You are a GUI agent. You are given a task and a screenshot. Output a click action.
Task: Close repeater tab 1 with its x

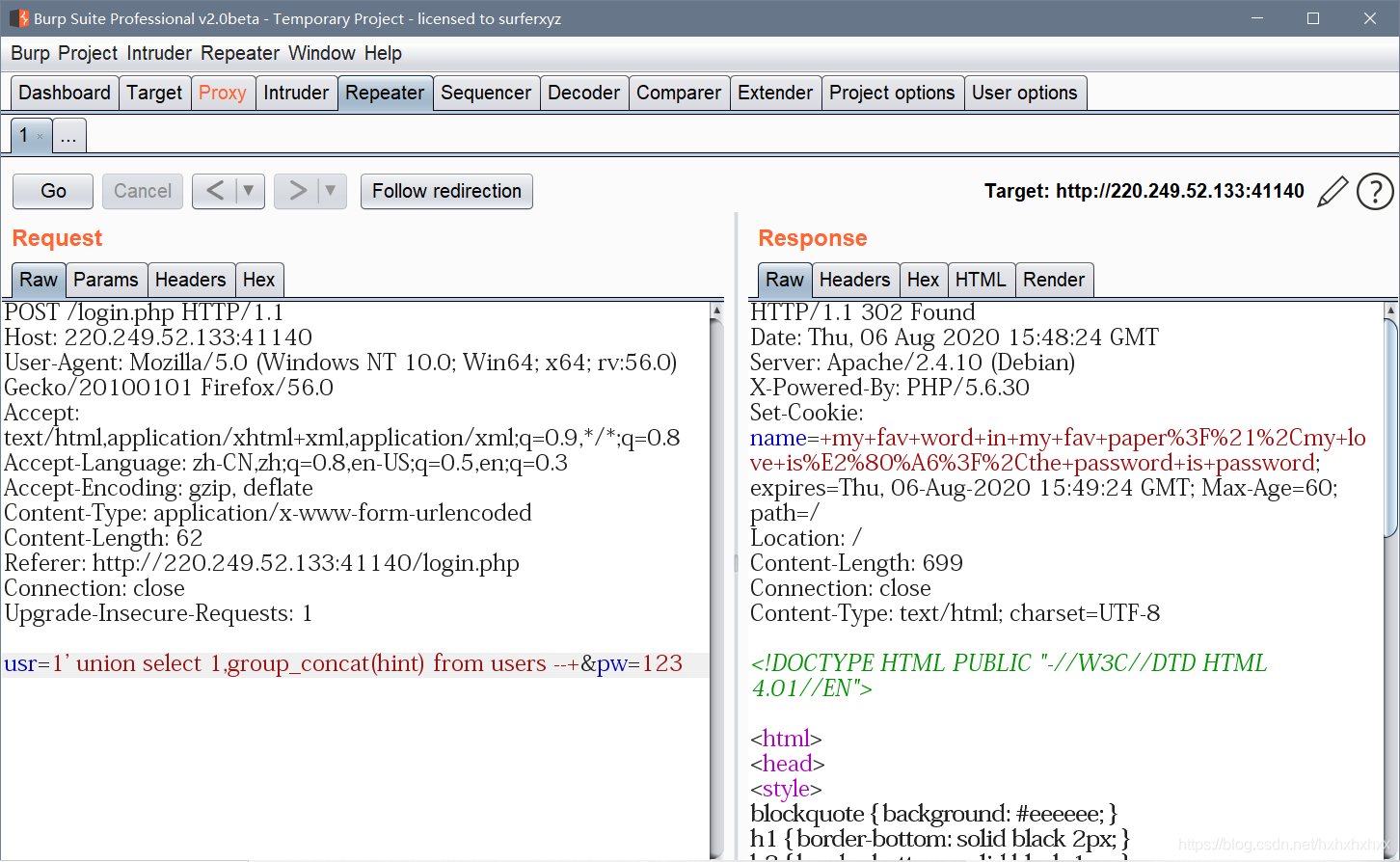pos(40,137)
